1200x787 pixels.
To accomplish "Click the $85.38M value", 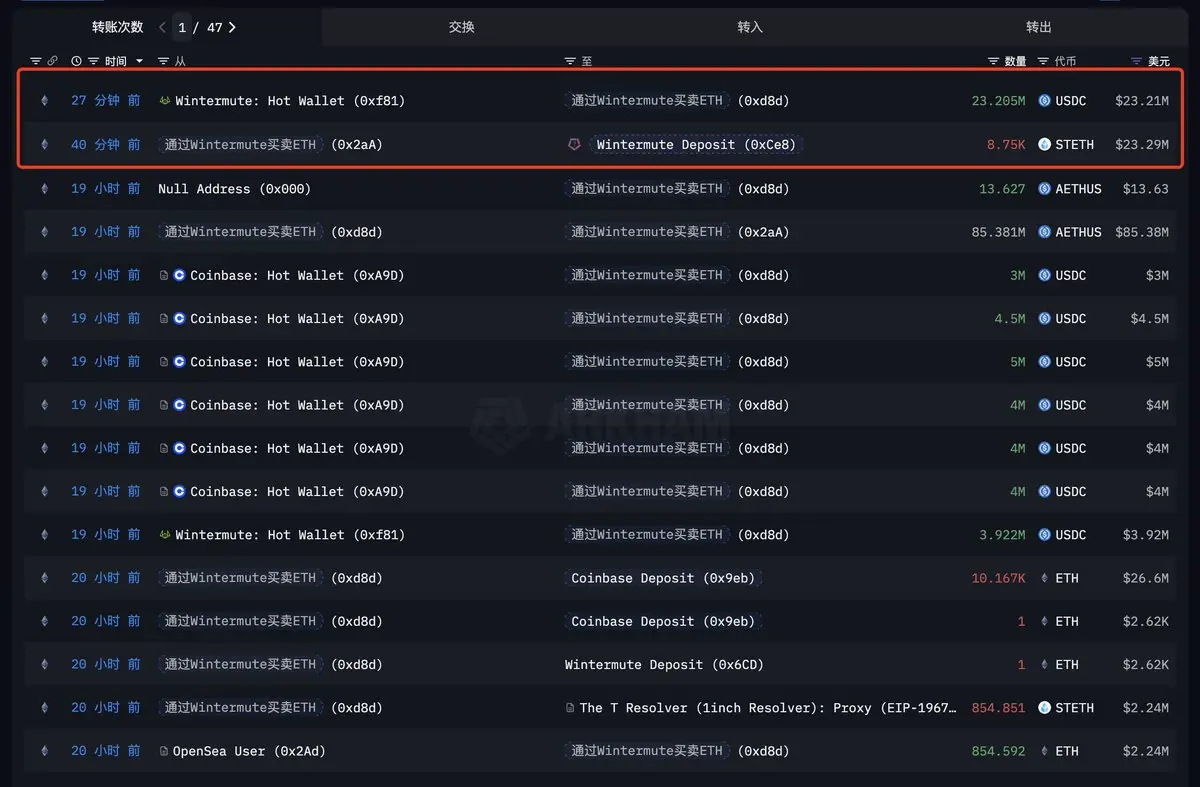I will click(x=1142, y=232).
